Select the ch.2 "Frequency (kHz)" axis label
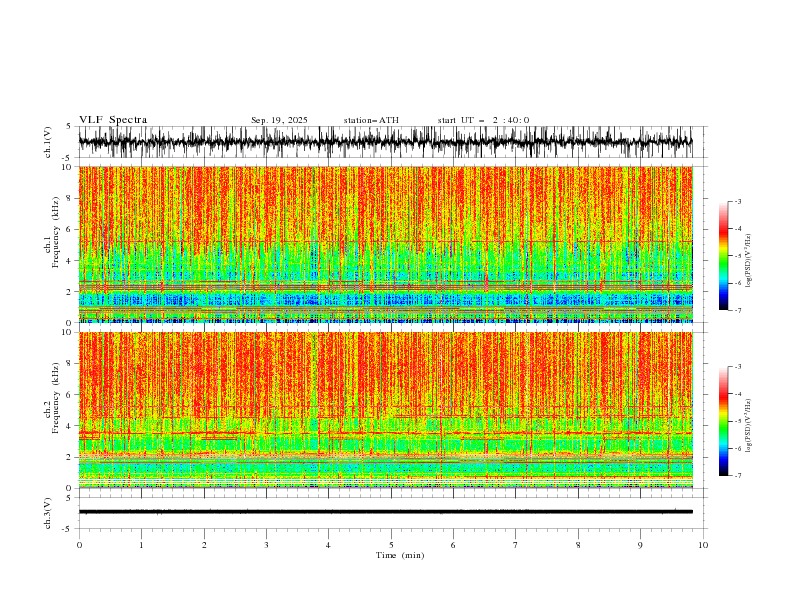The width and height of the screenshot is (792, 612). pos(56,398)
